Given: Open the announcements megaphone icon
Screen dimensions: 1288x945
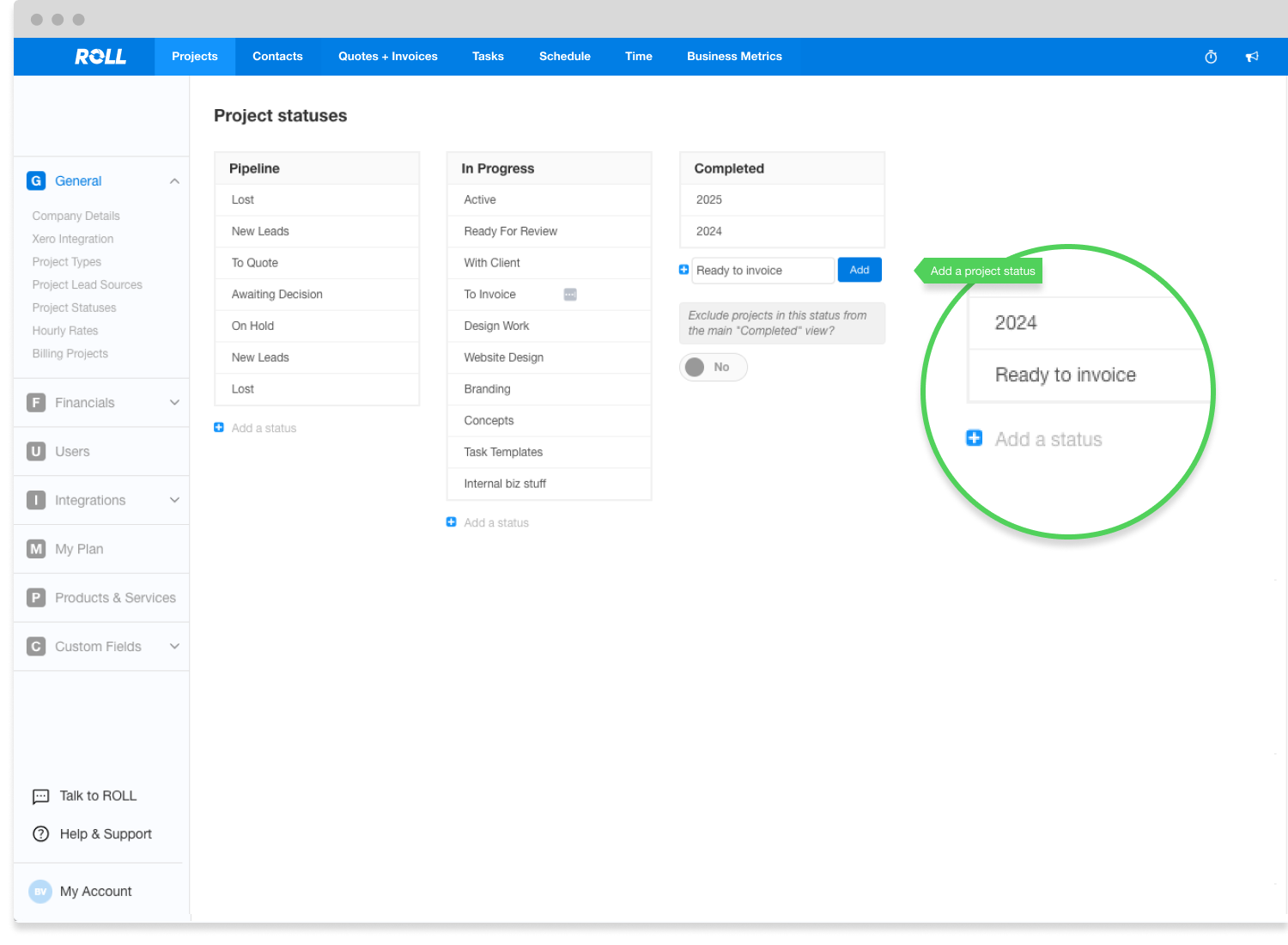Looking at the screenshot, I should point(1252,57).
